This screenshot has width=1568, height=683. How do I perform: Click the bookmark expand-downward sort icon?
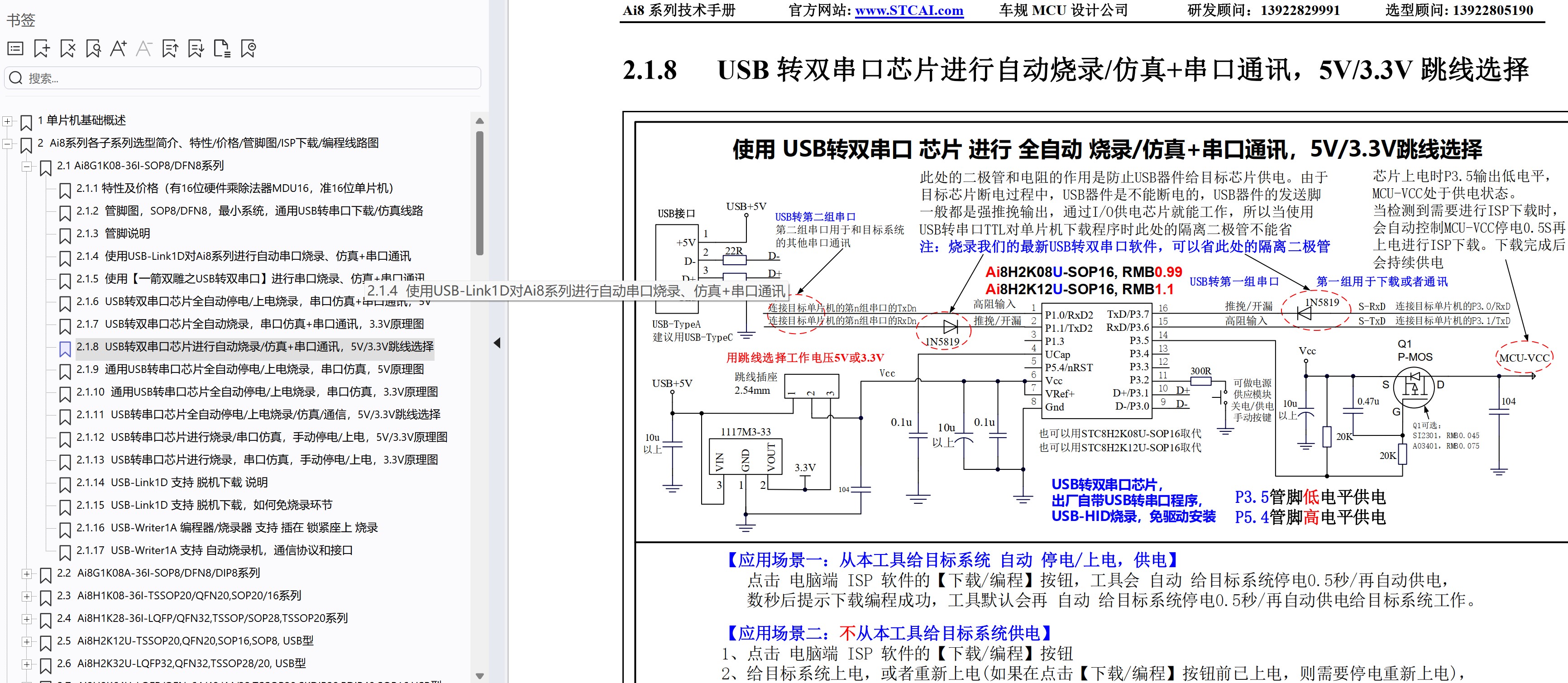coord(196,49)
